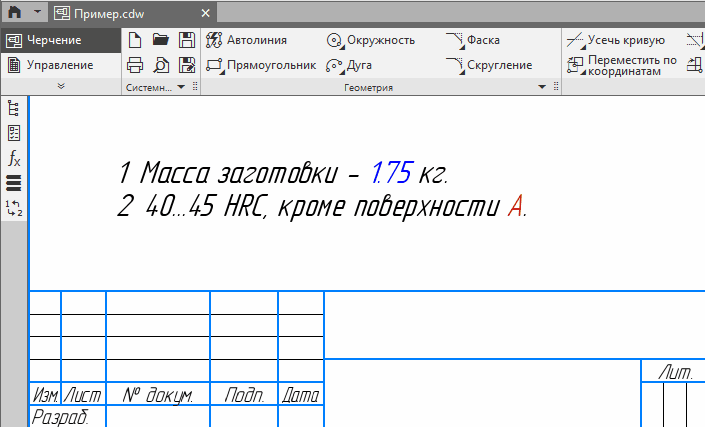The image size is (705, 427).
Task: Close the Пример.cdw tab
Action: point(206,13)
